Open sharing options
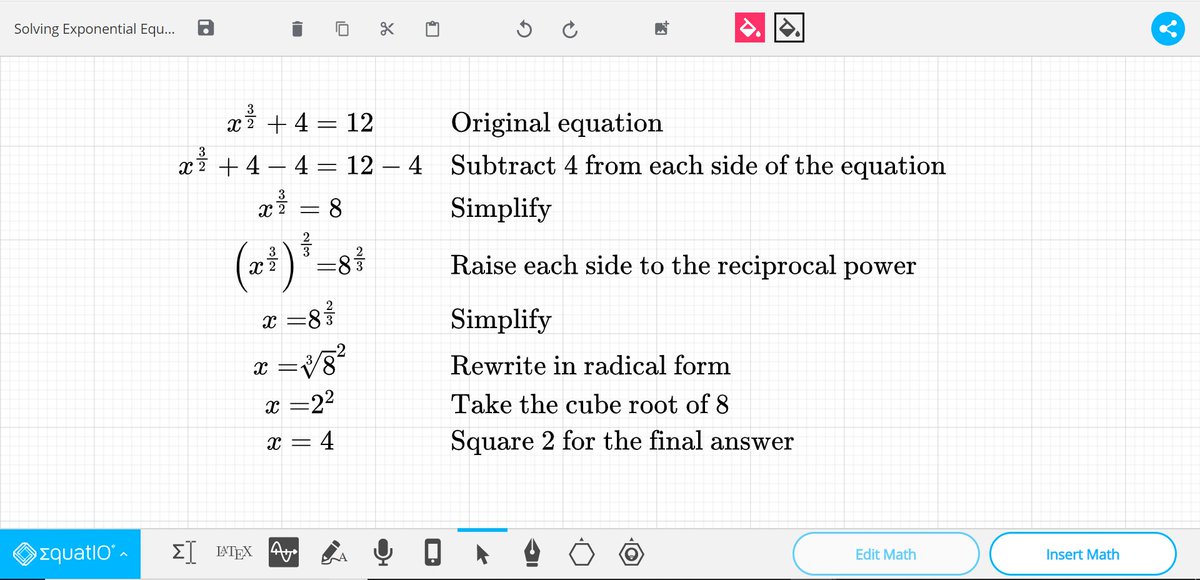This screenshot has height=580, width=1200. click(1168, 28)
